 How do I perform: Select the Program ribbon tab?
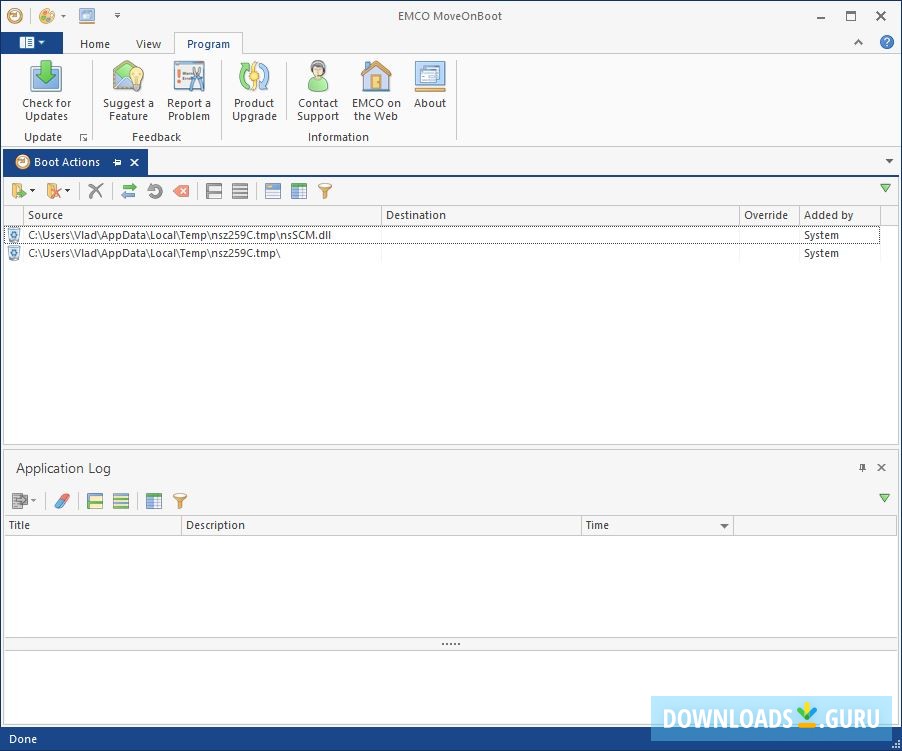208,44
